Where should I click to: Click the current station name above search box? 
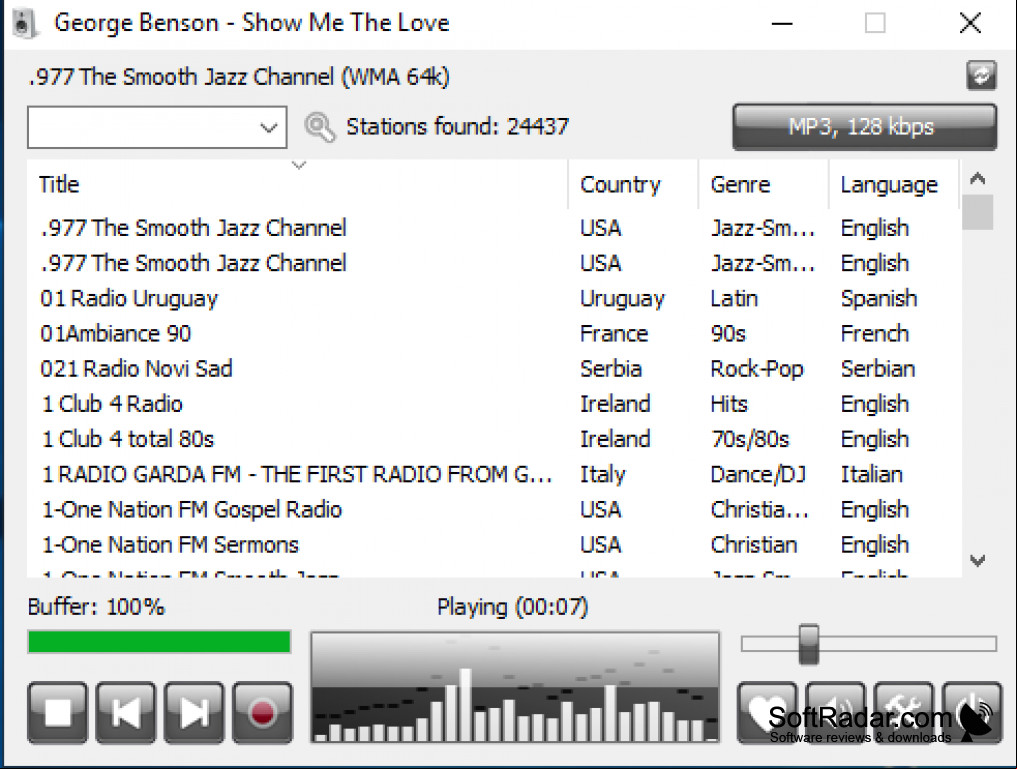coord(239,77)
